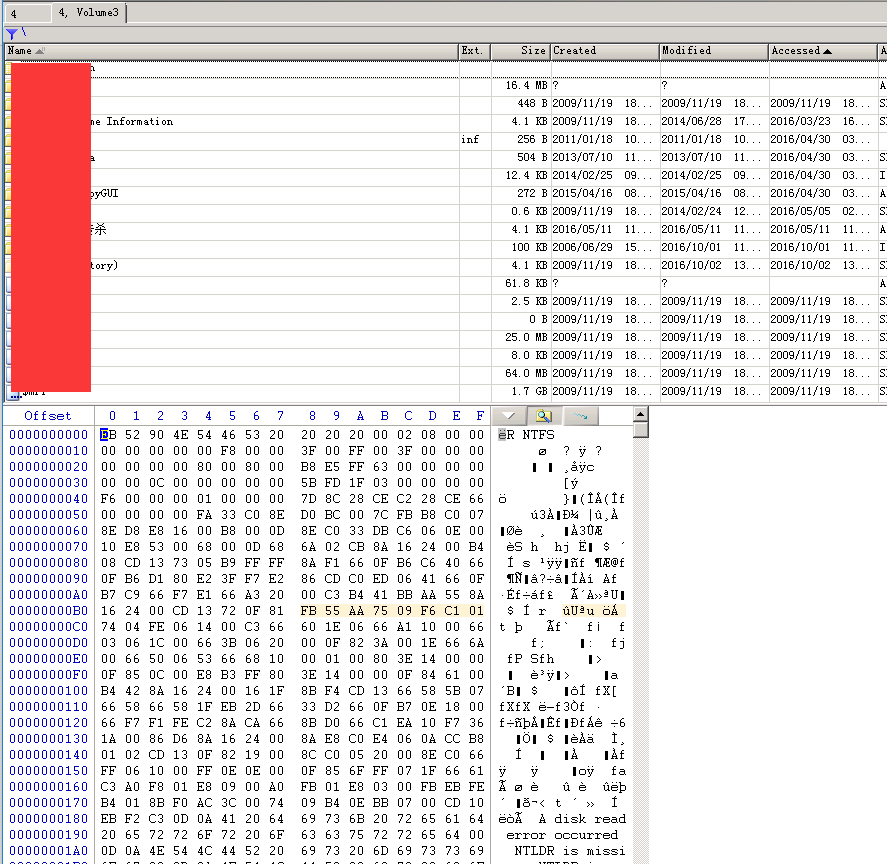The height and width of the screenshot is (864, 887).
Task: Click accessed date 2016/10/01 cell
Action: tap(823, 247)
